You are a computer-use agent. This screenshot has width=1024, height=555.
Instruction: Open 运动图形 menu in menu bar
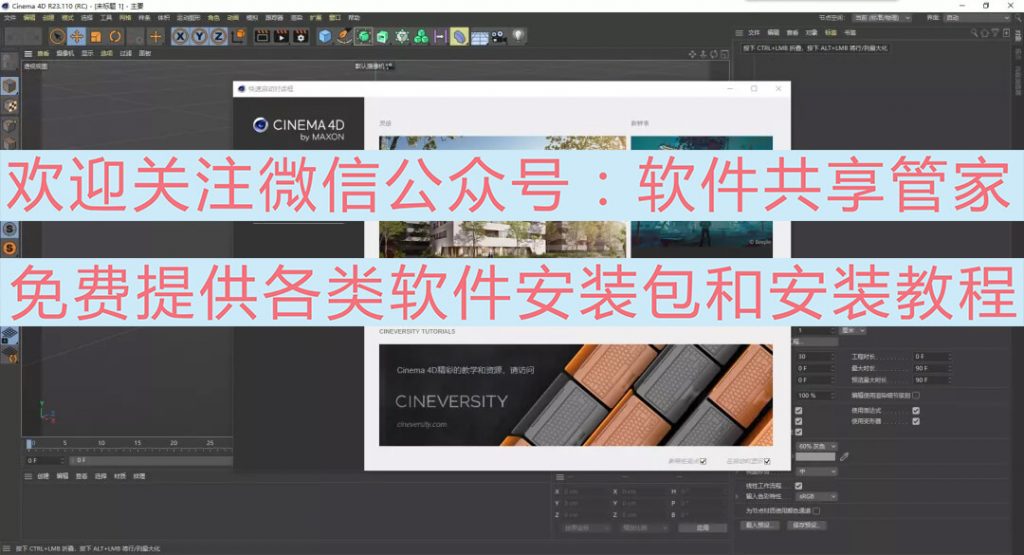[x=188, y=18]
